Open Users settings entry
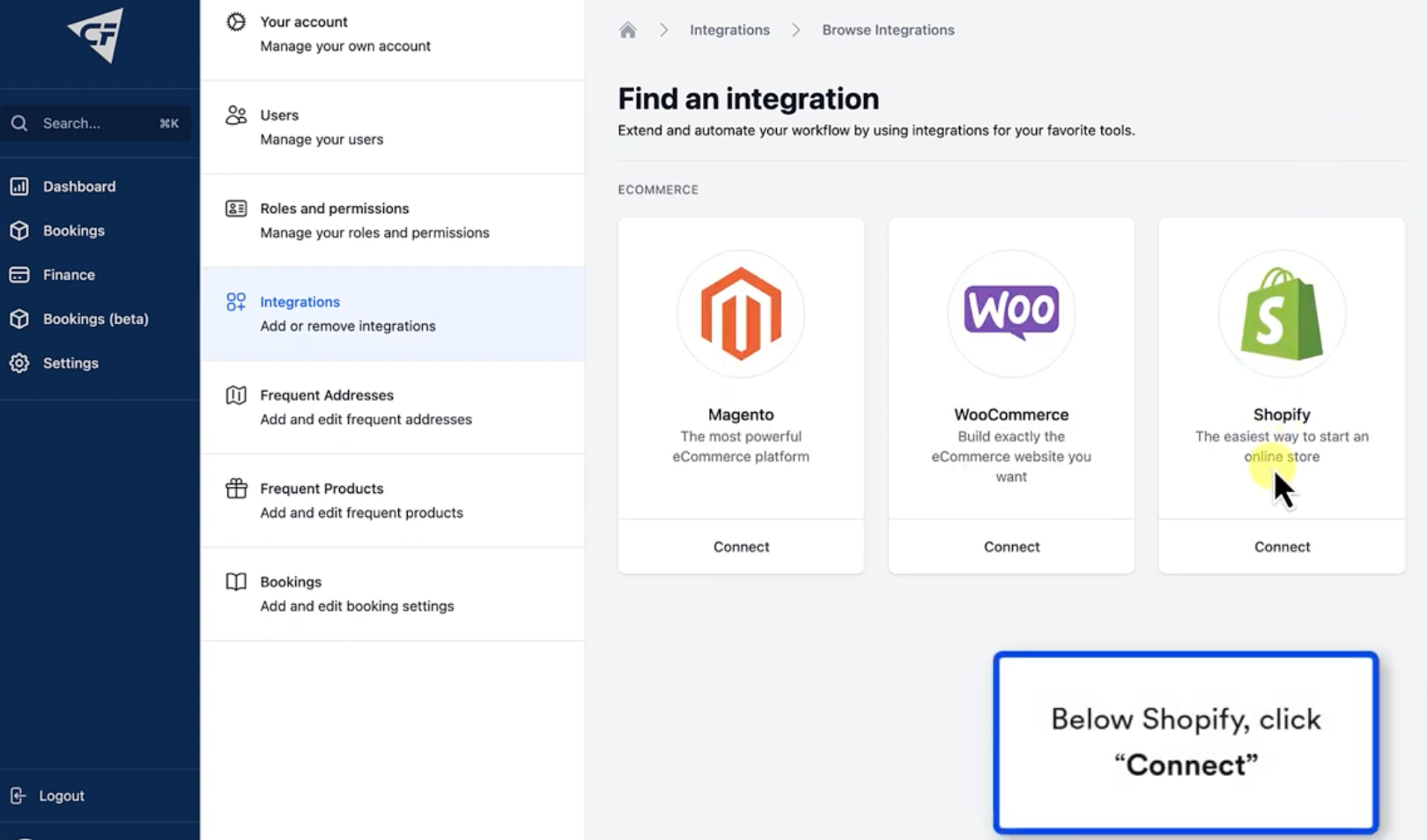Viewport: 1427px width, 840px height. (x=393, y=127)
